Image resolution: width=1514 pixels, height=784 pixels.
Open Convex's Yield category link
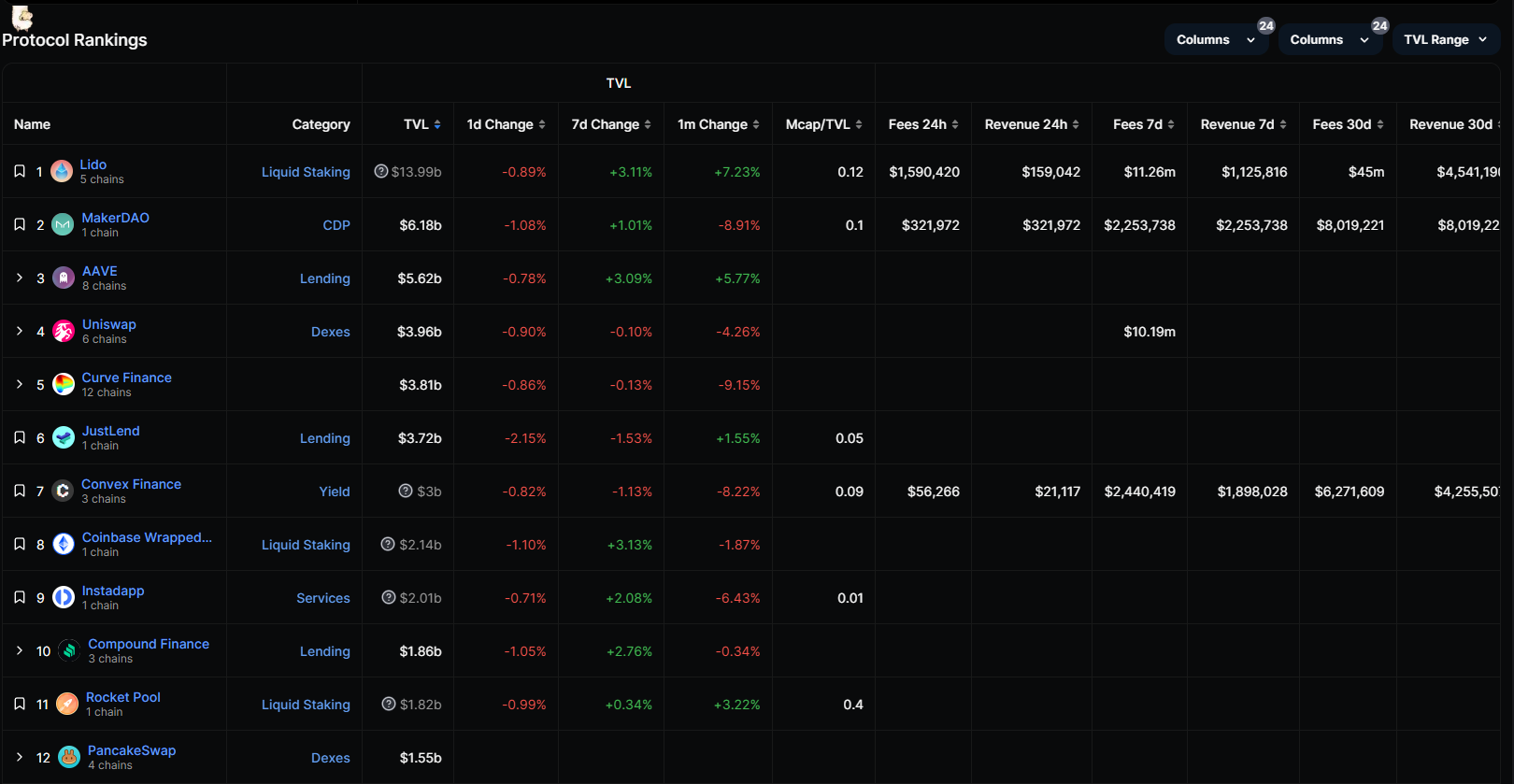[x=335, y=492]
